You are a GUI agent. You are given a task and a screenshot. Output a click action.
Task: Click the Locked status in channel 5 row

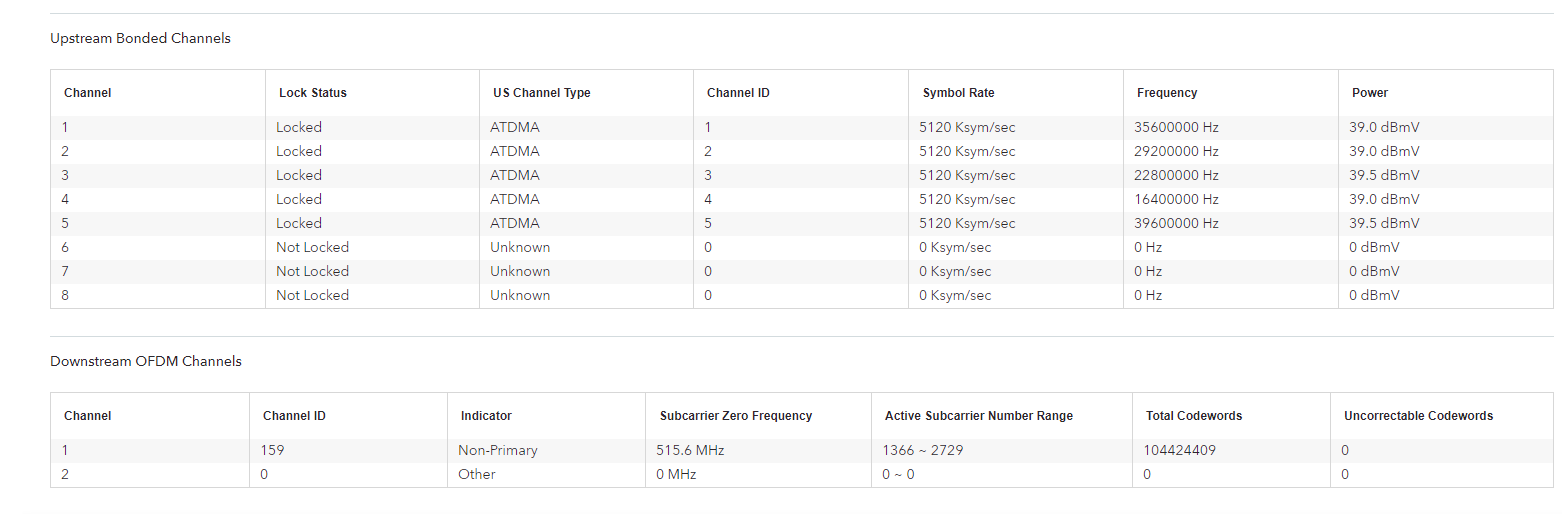click(299, 223)
